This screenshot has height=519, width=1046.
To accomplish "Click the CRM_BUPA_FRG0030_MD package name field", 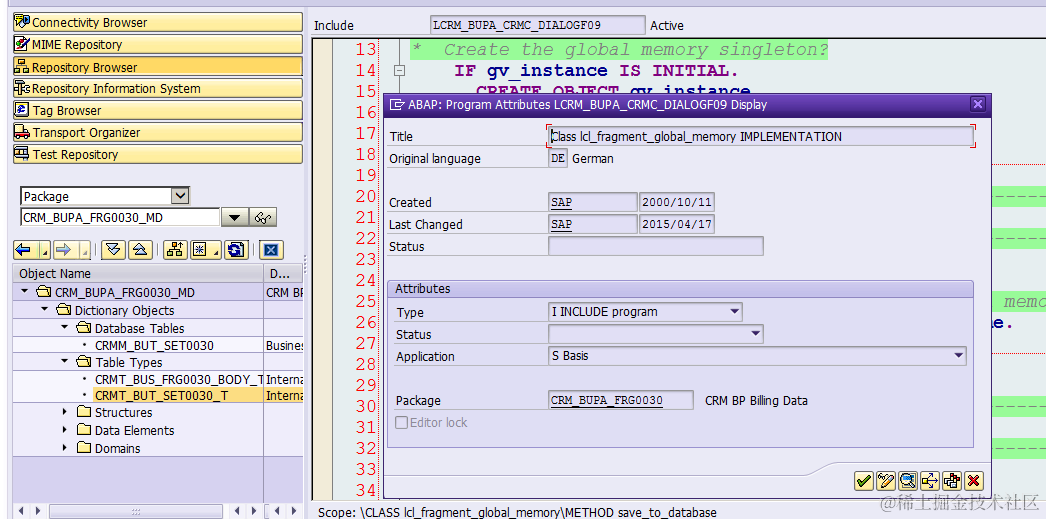I will tap(120, 217).
